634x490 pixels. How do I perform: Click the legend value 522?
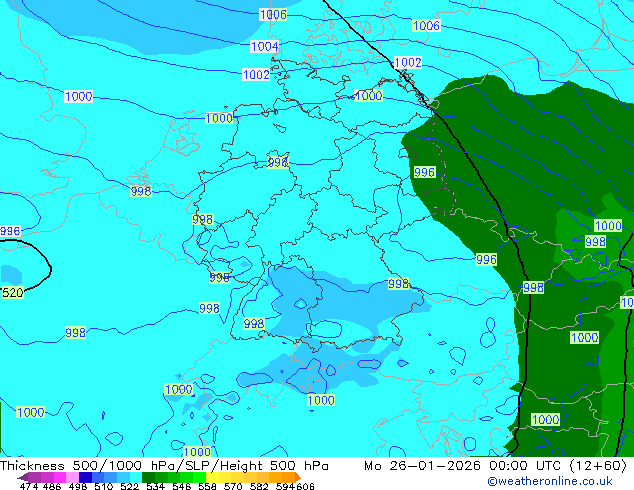[x=130, y=486]
